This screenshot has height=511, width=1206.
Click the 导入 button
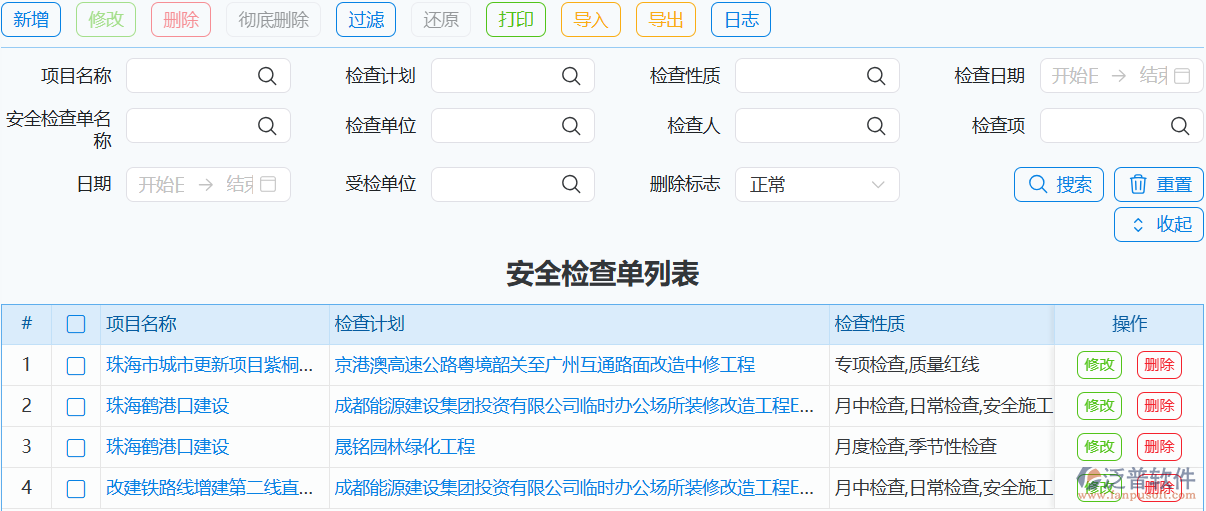point(591,20)
